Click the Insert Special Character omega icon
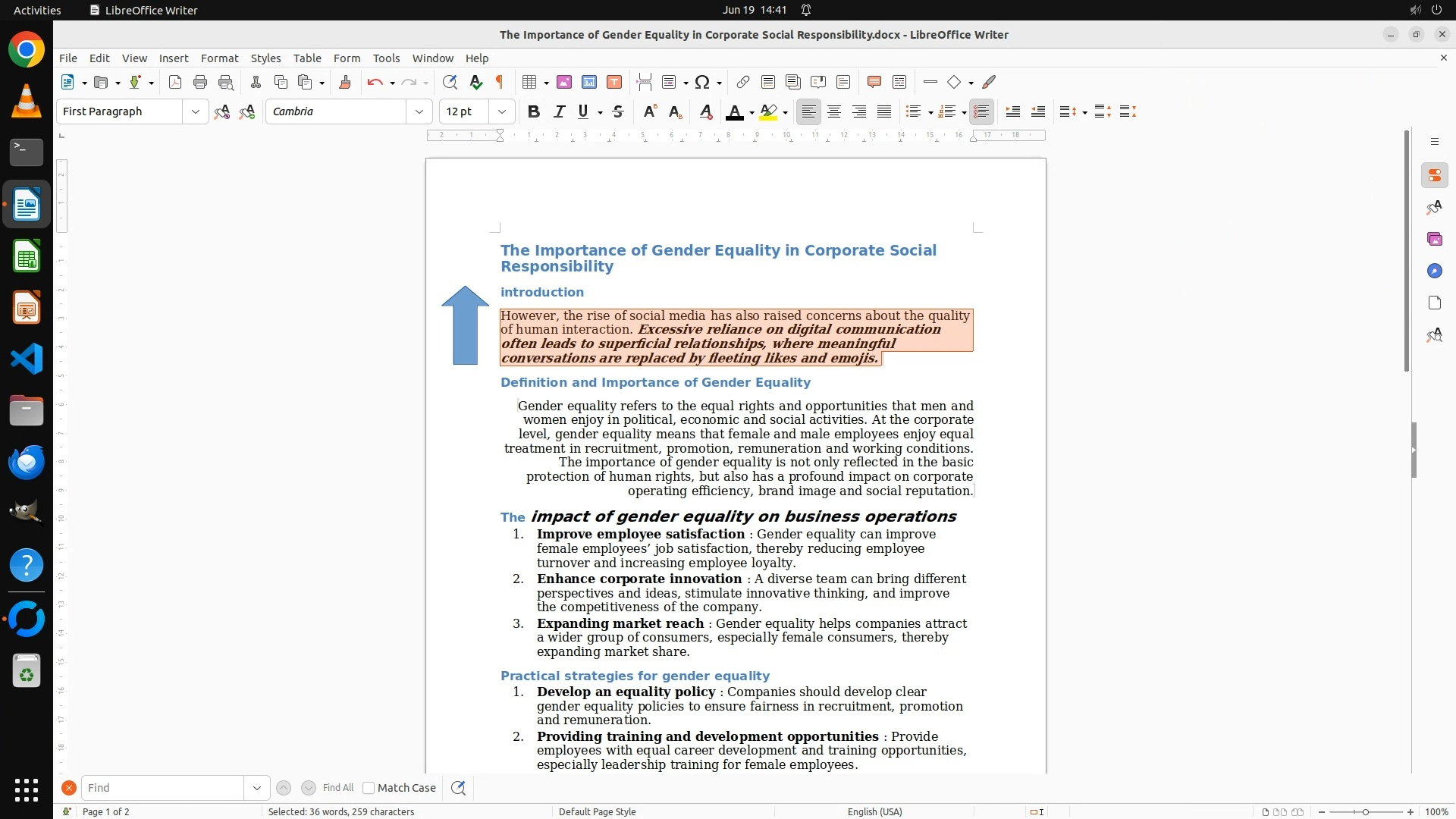 coord(702,82)
